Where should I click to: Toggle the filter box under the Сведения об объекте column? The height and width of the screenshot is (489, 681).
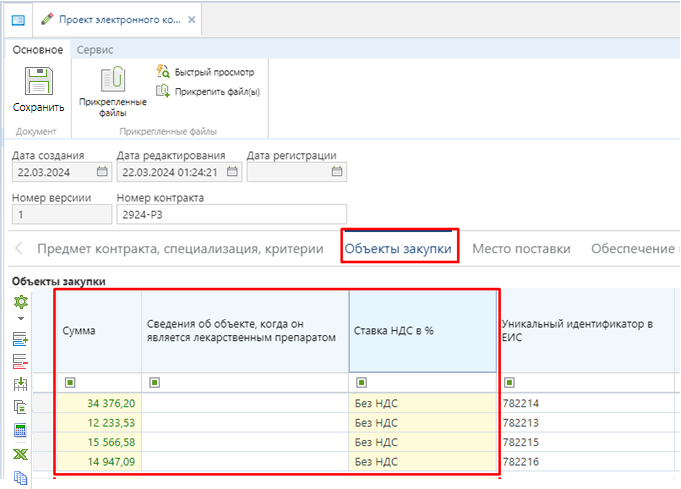[x=154, y=382]
